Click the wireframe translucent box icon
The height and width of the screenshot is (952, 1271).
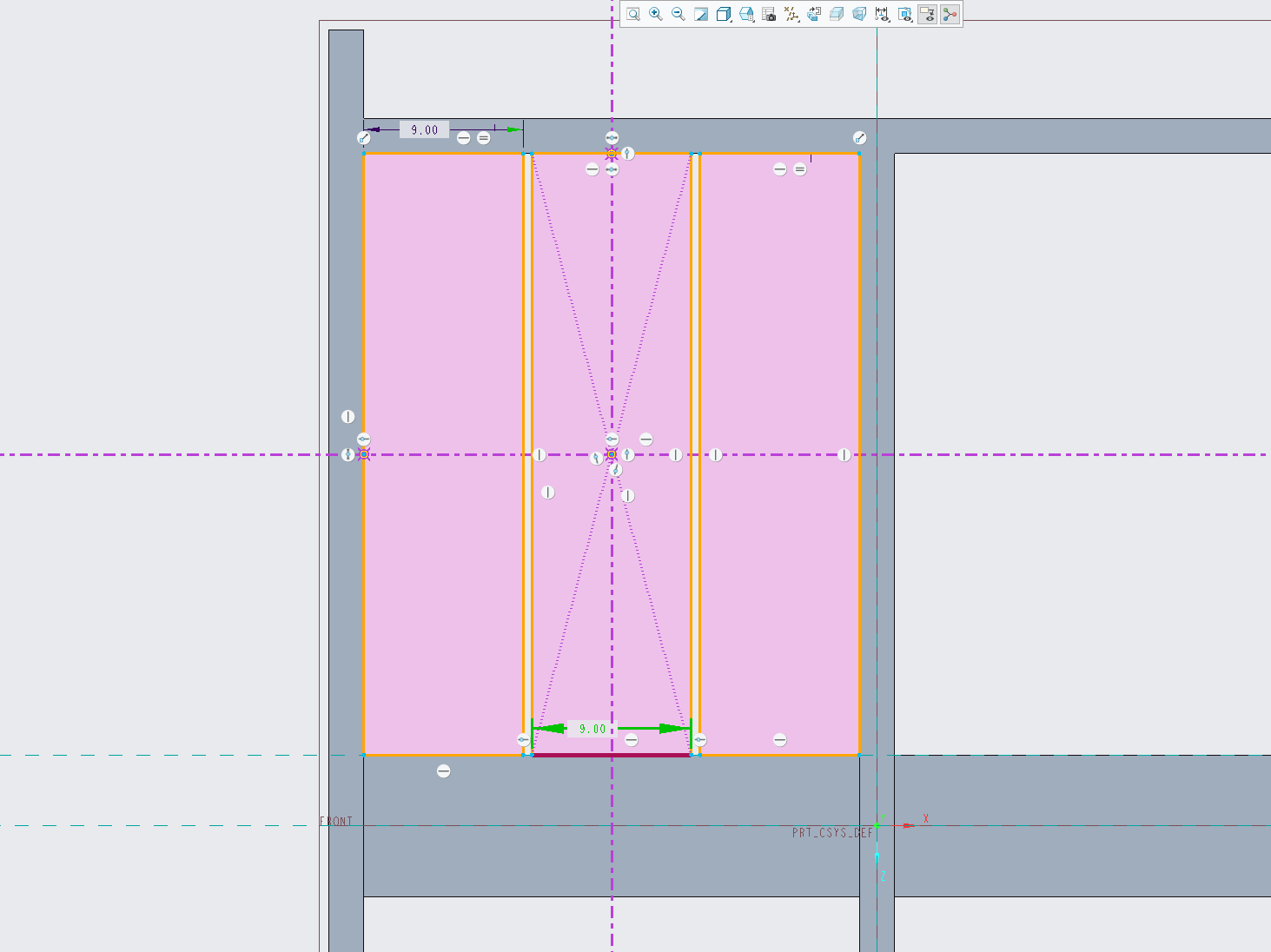859,14
